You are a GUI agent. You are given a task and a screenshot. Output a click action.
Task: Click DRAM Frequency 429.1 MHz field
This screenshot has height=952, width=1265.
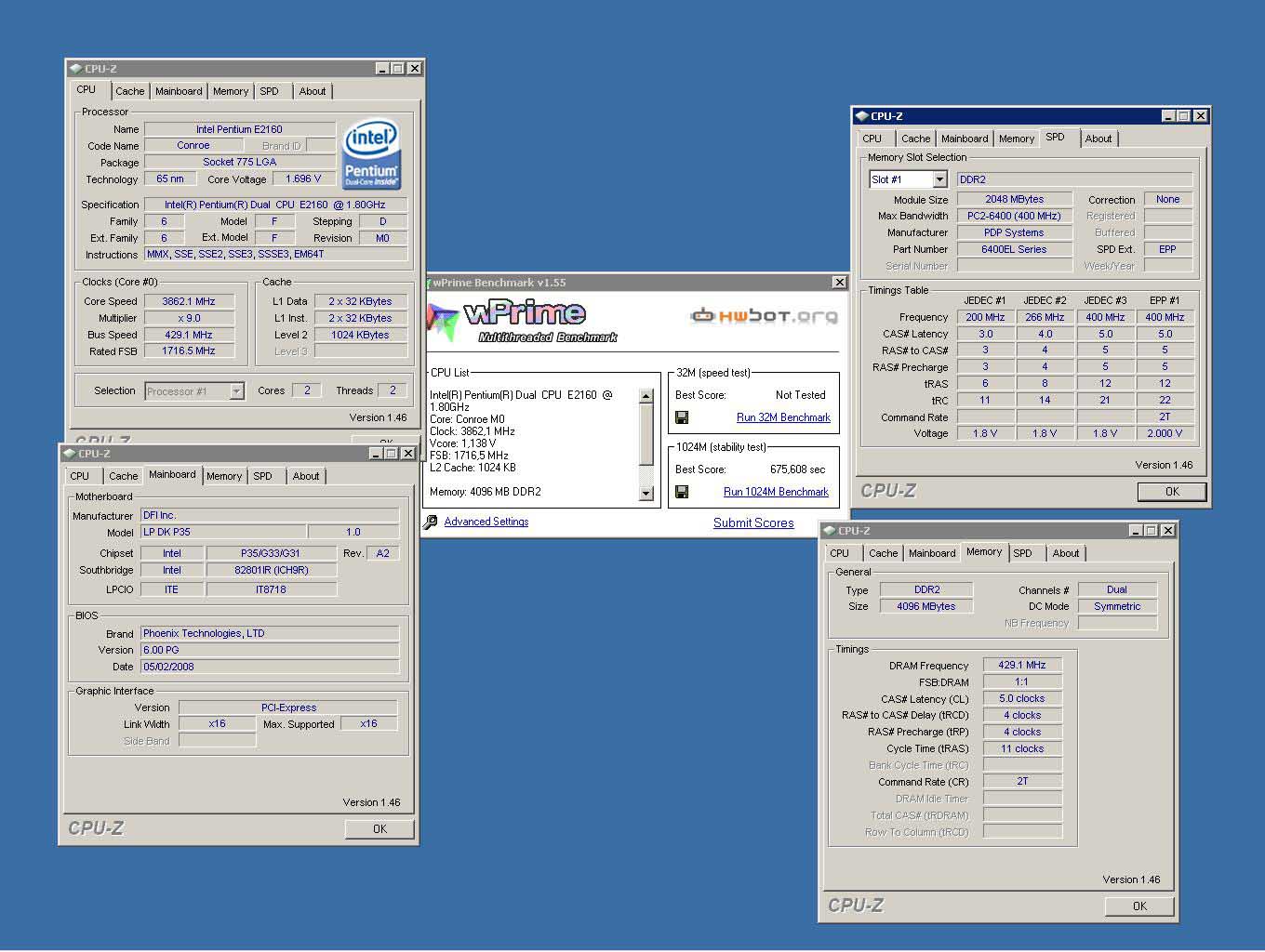(x=1022, y=665)
